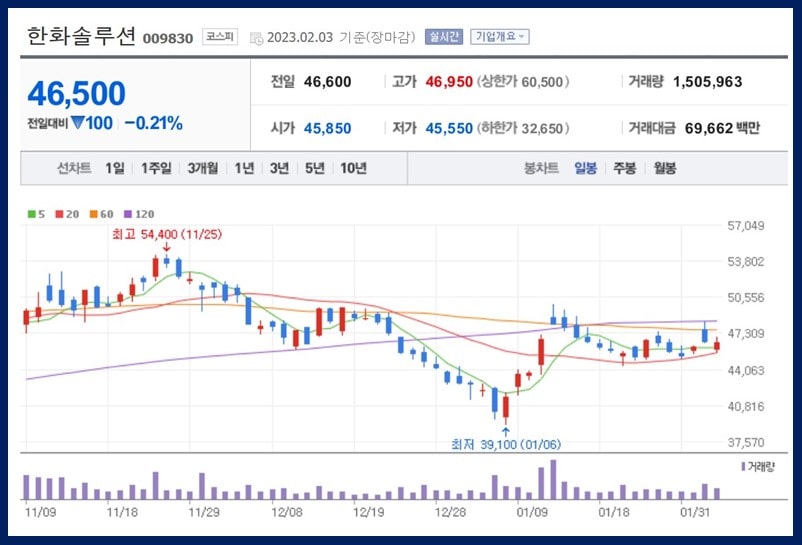Click the previous close value 46,600
This screenshot has width=802, height=545.
click(x=327, y=82)
